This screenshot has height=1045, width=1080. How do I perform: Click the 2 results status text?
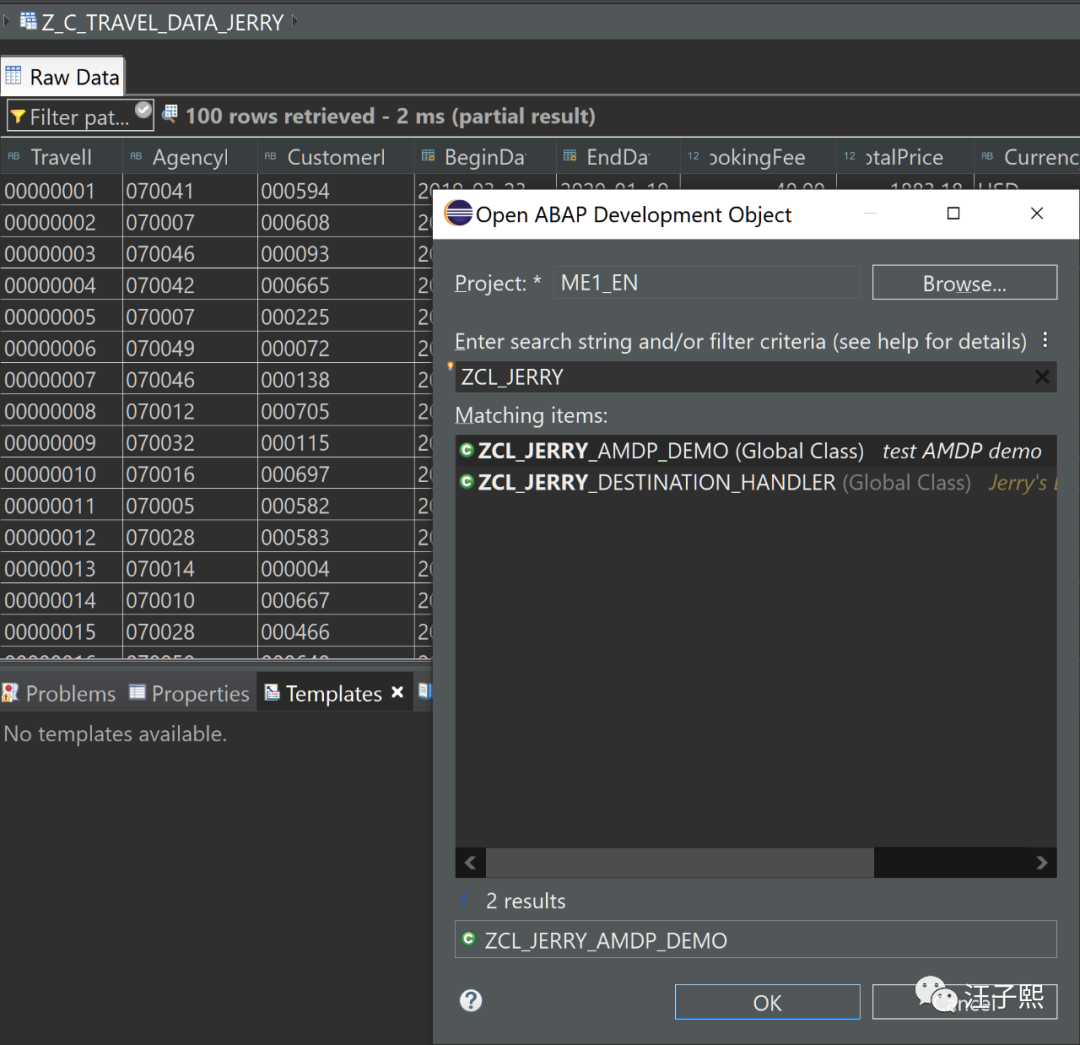click(526, 901)
